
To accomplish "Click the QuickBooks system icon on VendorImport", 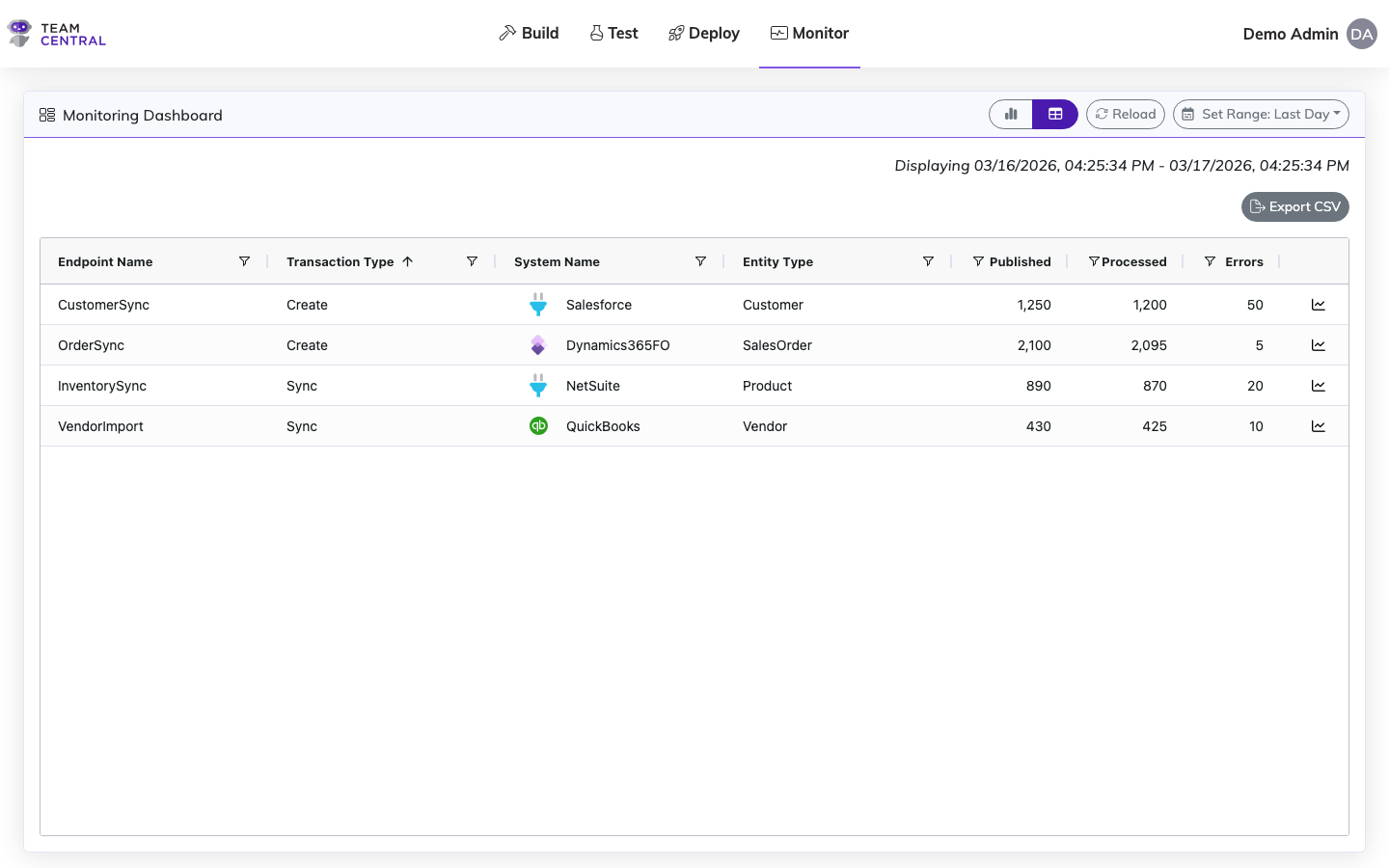I will click(x=538, y=424).
